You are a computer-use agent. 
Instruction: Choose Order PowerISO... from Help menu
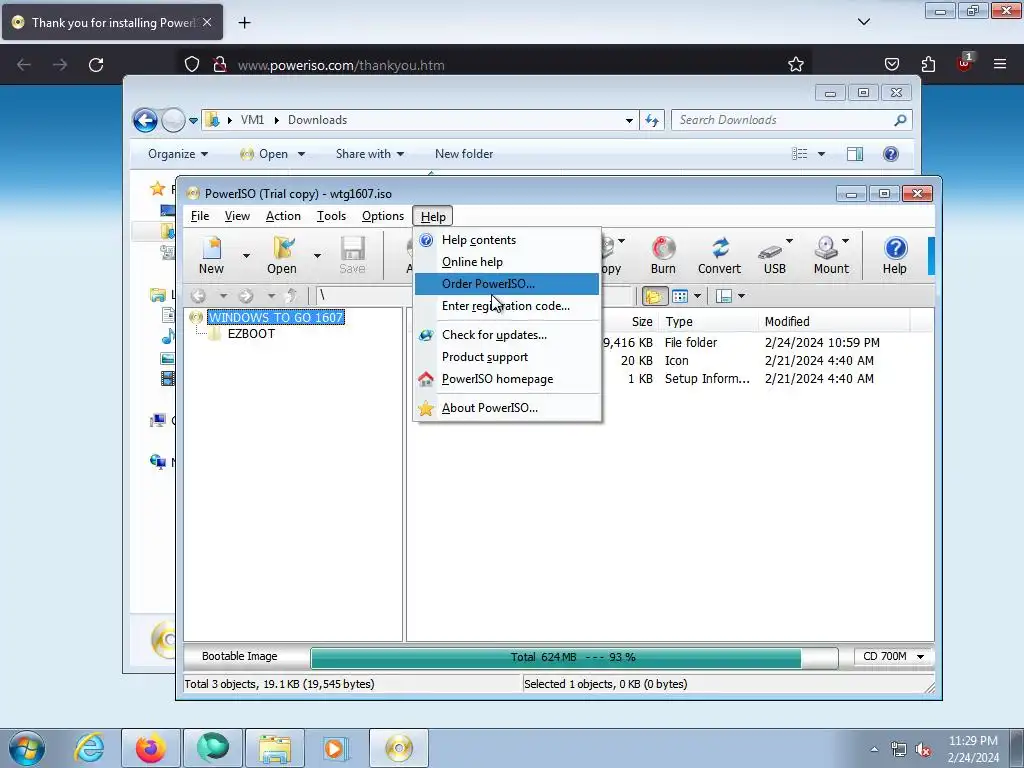tap(507, 283)
